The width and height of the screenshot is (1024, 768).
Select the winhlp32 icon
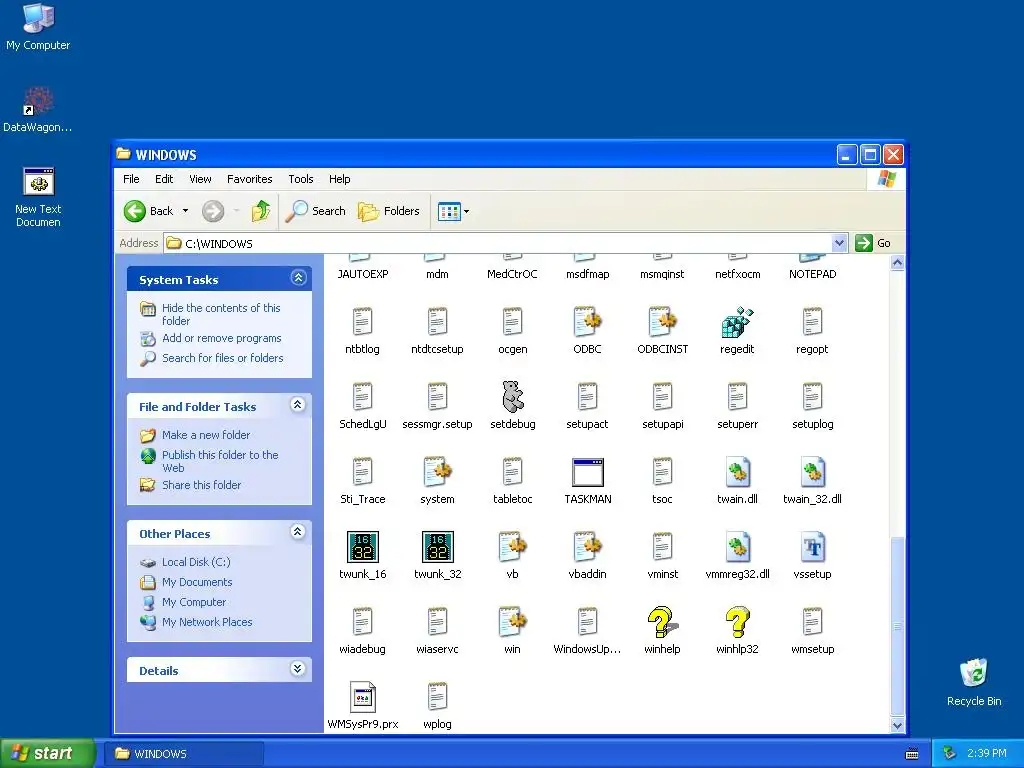(x=737, y=622)
